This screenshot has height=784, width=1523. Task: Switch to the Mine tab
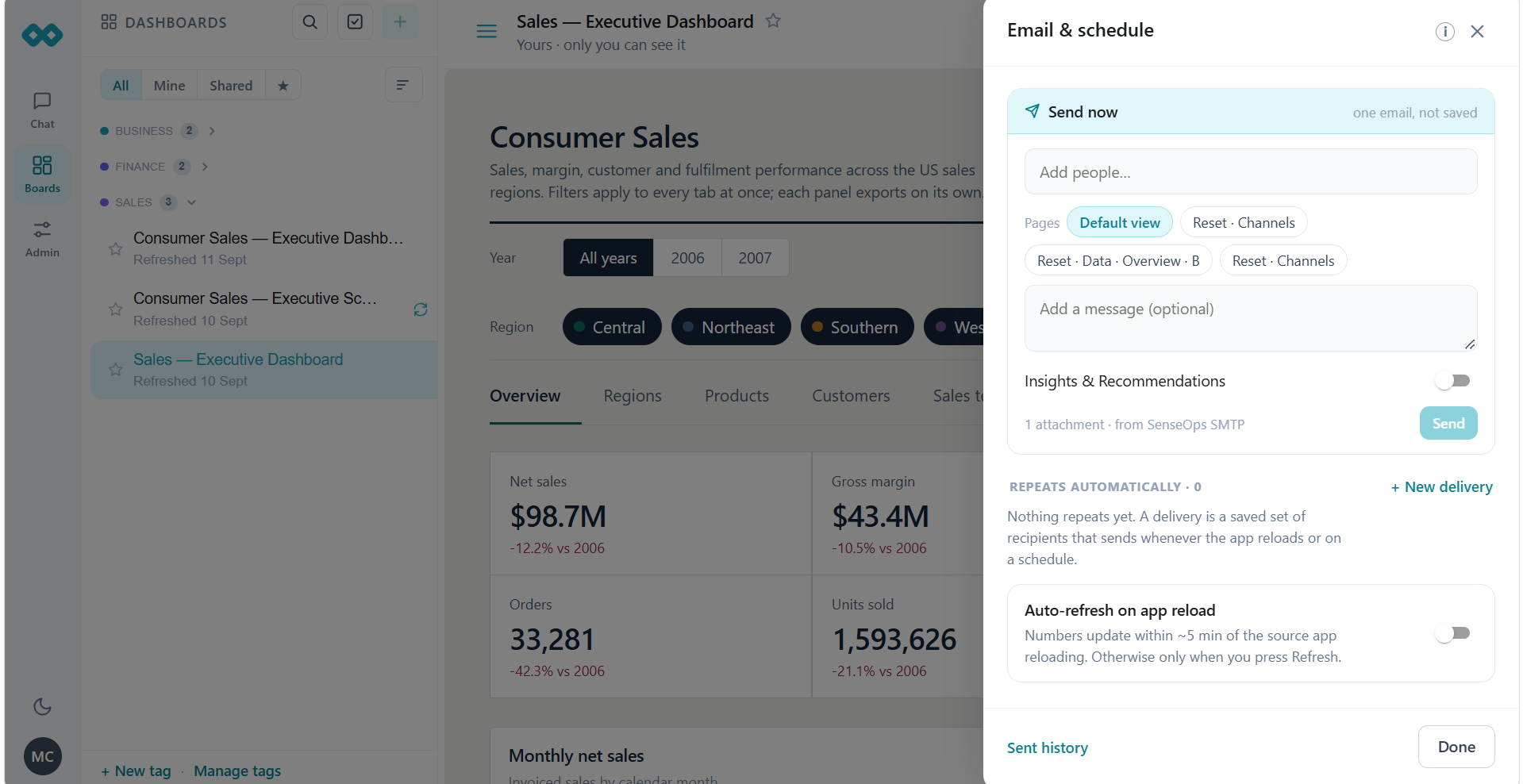coord(169,86)
